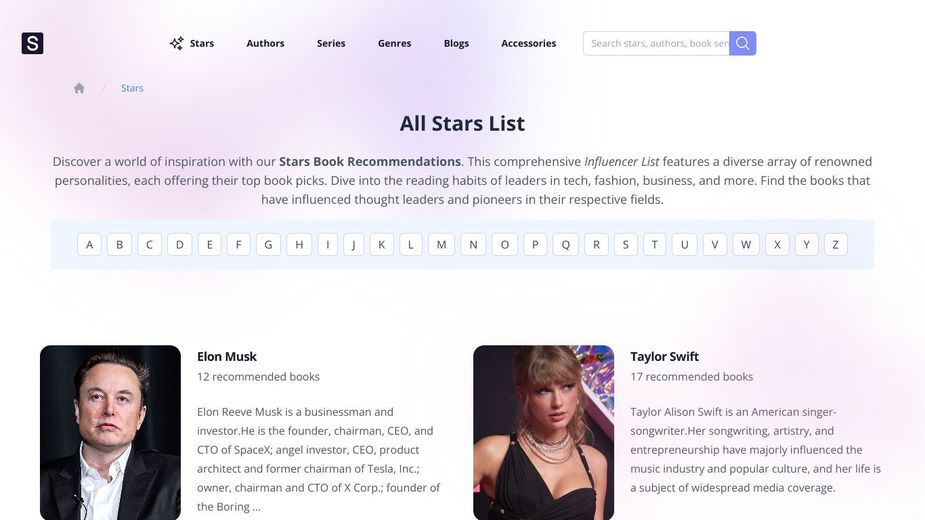Image resolution: width=925 pixels, height=520 pixels.
Task: Filter stars by letter A
Action: [89, 244]
